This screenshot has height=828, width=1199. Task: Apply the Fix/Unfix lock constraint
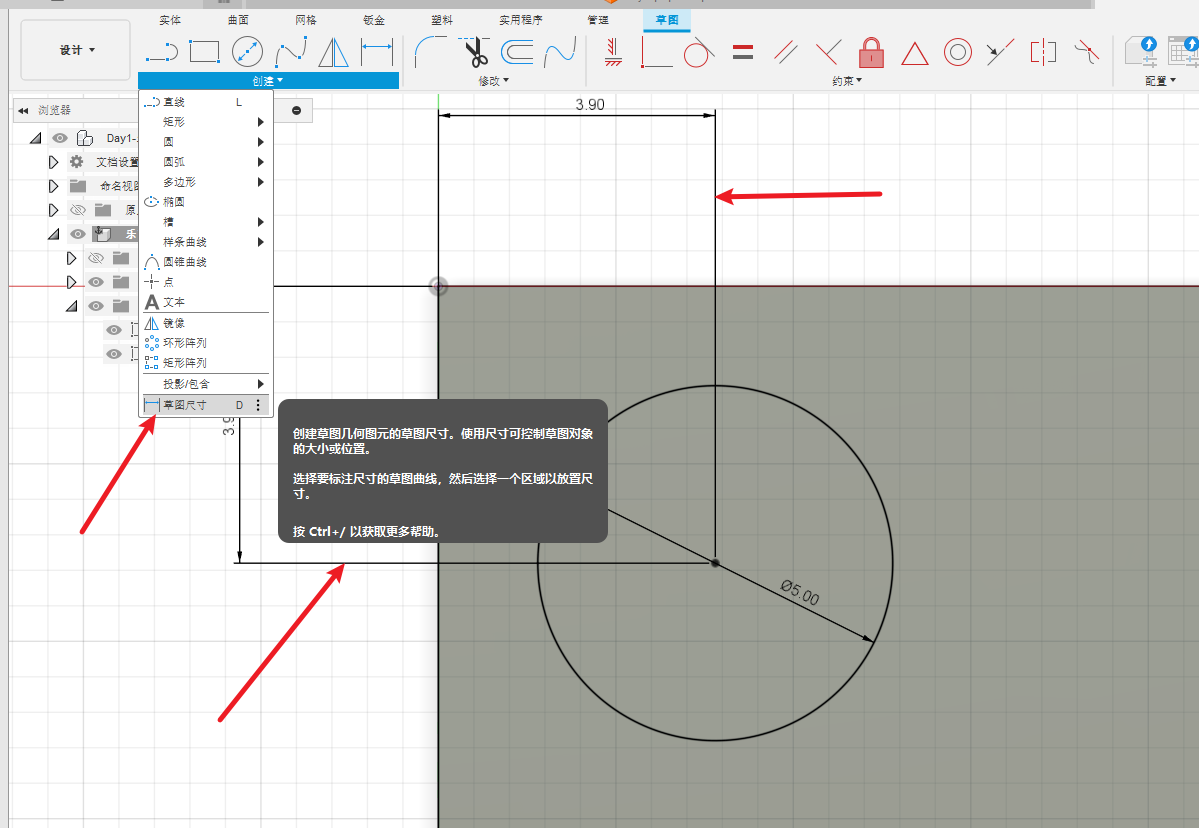pos(871,51)
